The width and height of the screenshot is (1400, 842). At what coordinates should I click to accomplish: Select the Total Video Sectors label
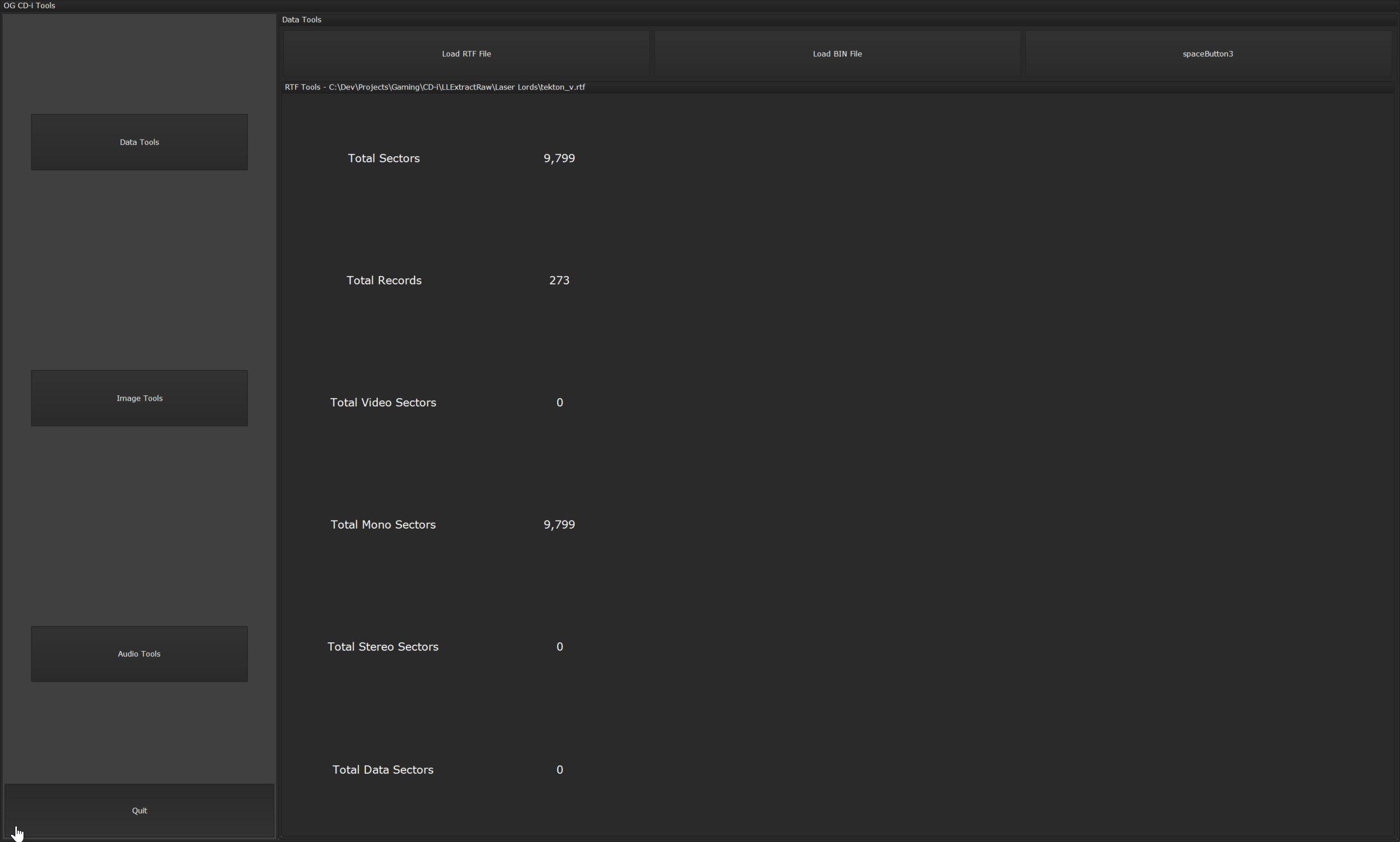pos(383,402)
